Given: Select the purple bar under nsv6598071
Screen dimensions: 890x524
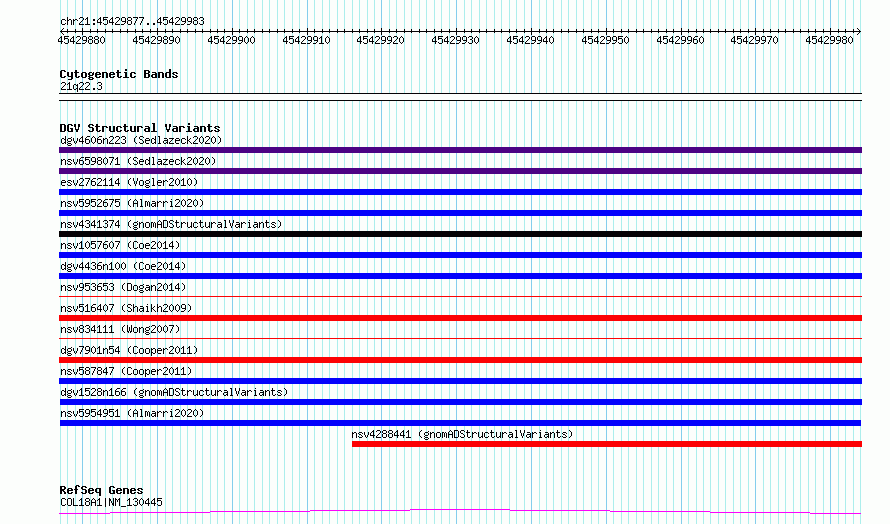Looking at the screenshot, I should tap(460, 171).
